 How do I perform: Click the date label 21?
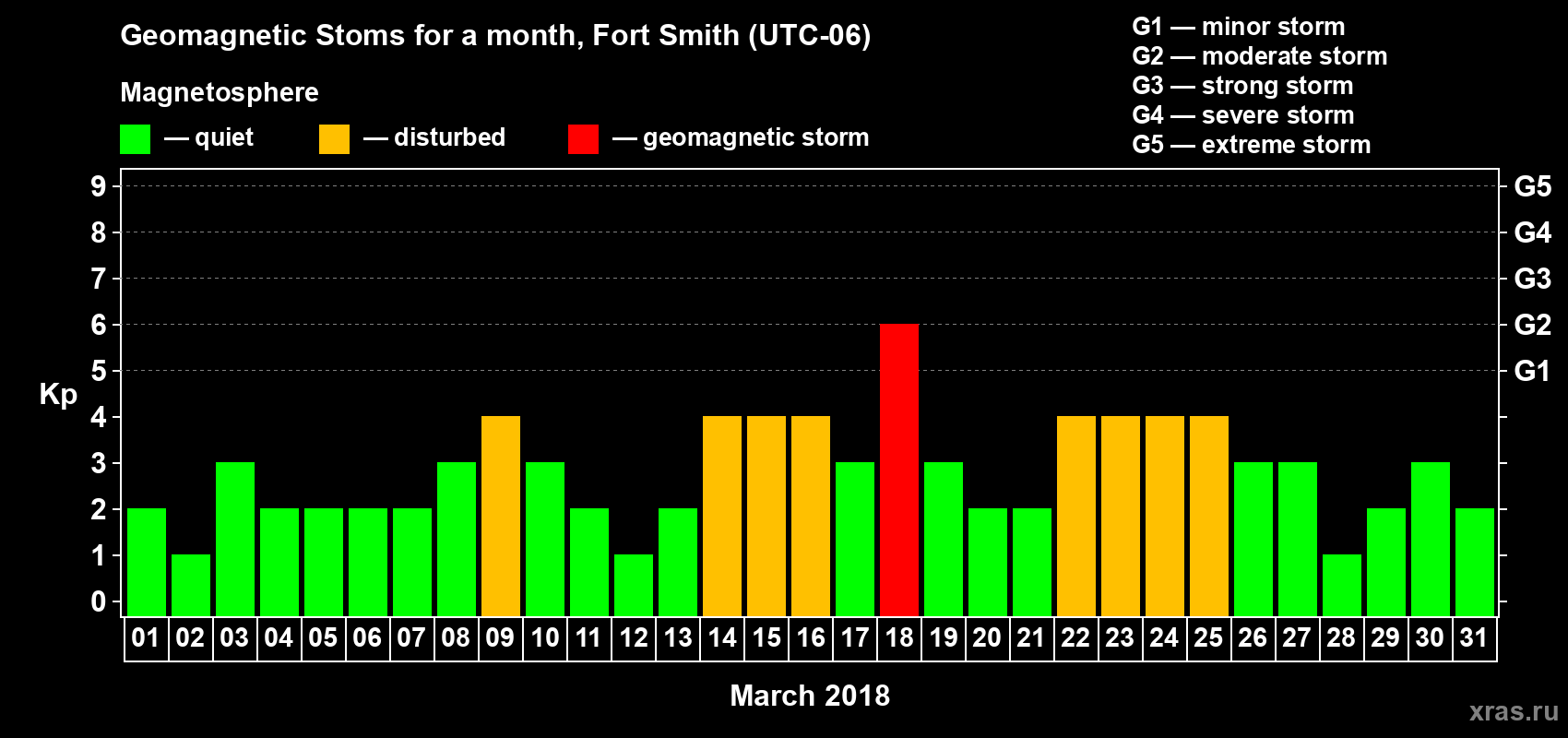(1031, 638)
